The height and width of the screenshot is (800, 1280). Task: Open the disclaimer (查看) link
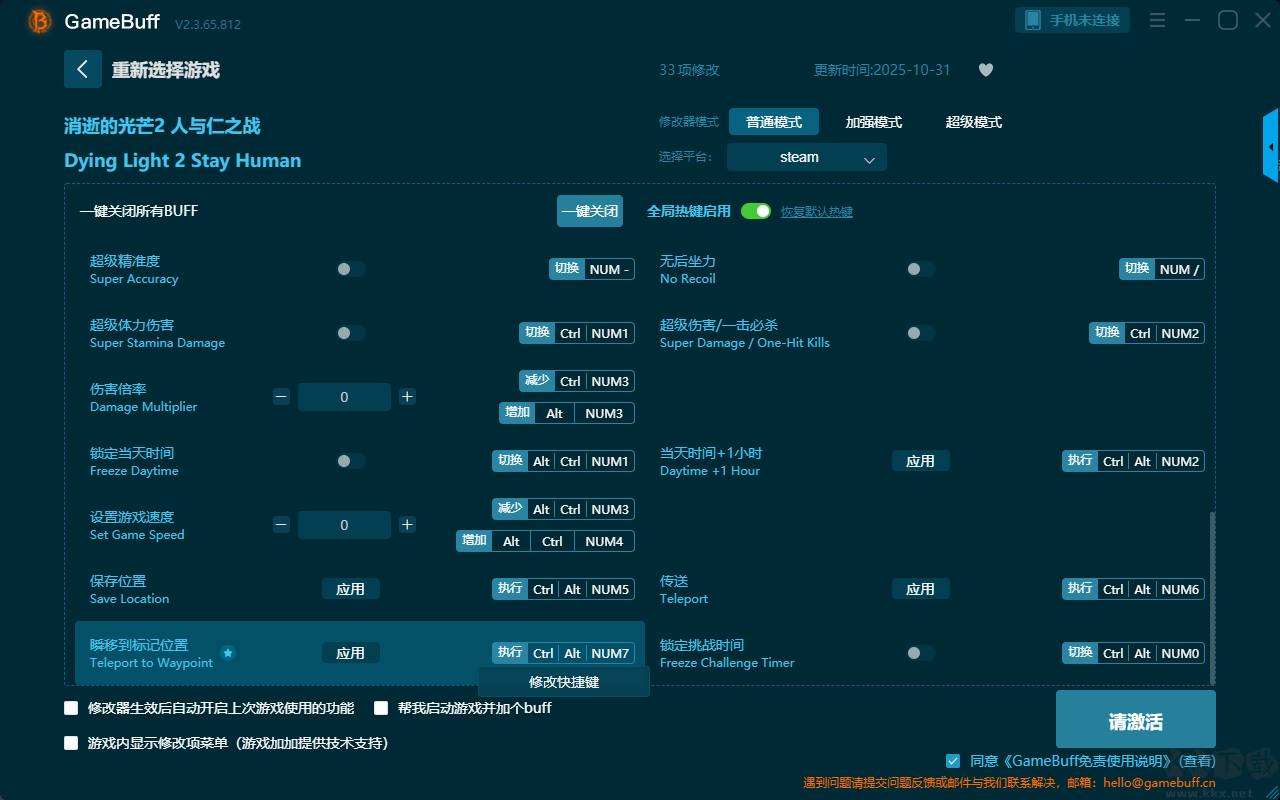(x=1198, y=761)
